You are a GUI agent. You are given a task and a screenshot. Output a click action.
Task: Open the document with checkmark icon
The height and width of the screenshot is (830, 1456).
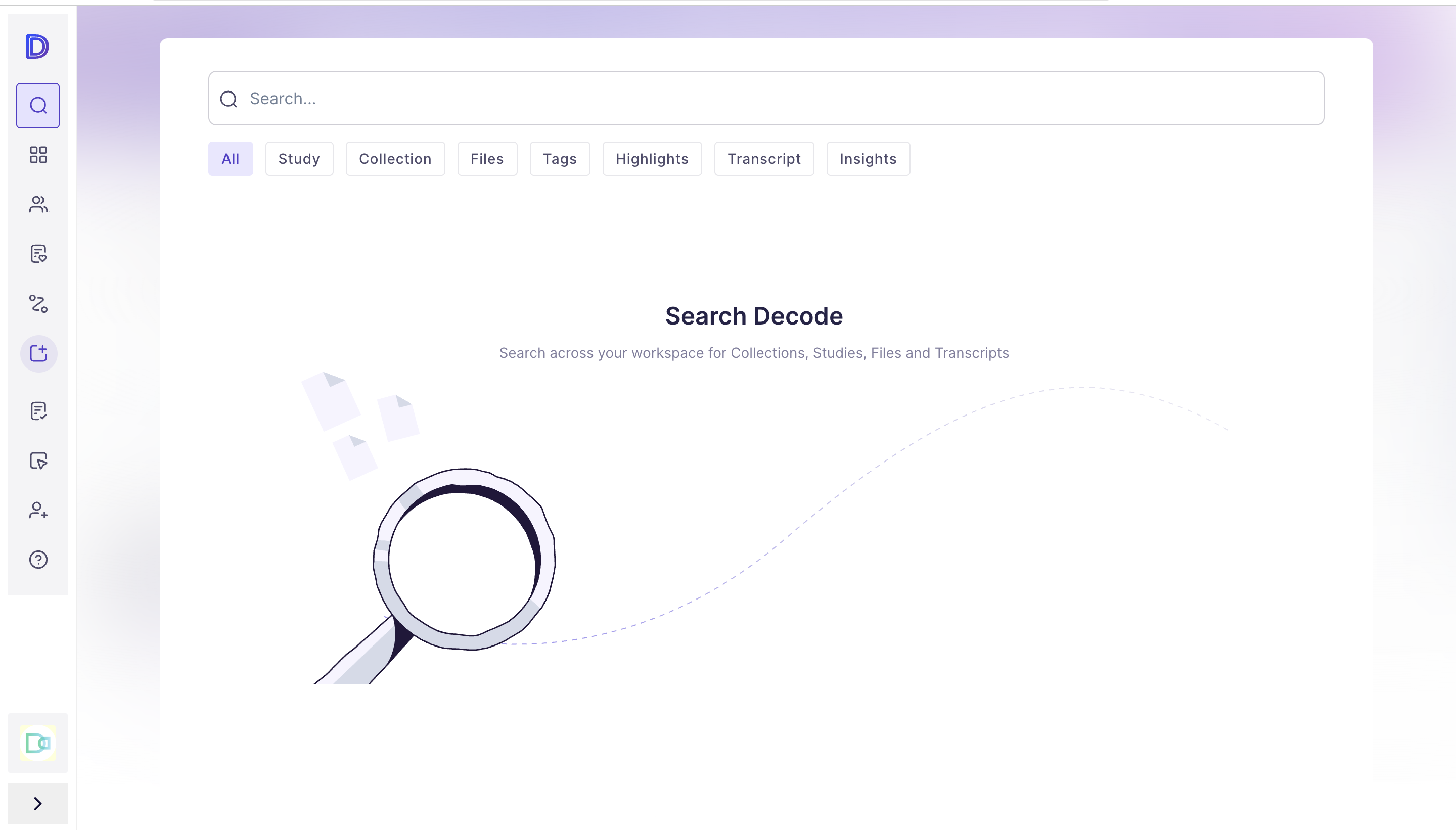[38, 411]
